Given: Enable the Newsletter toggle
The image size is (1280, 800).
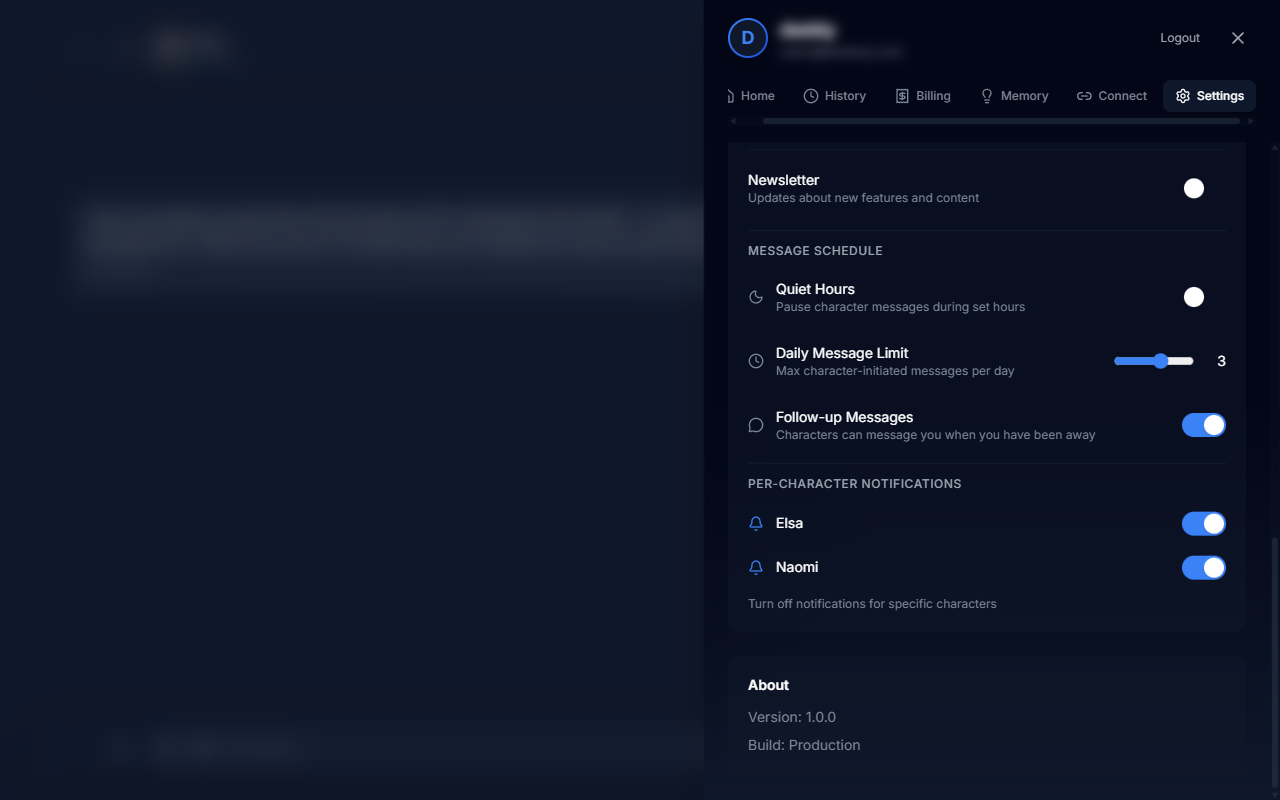Looking at the screenshot, I should click(1203, 188).
